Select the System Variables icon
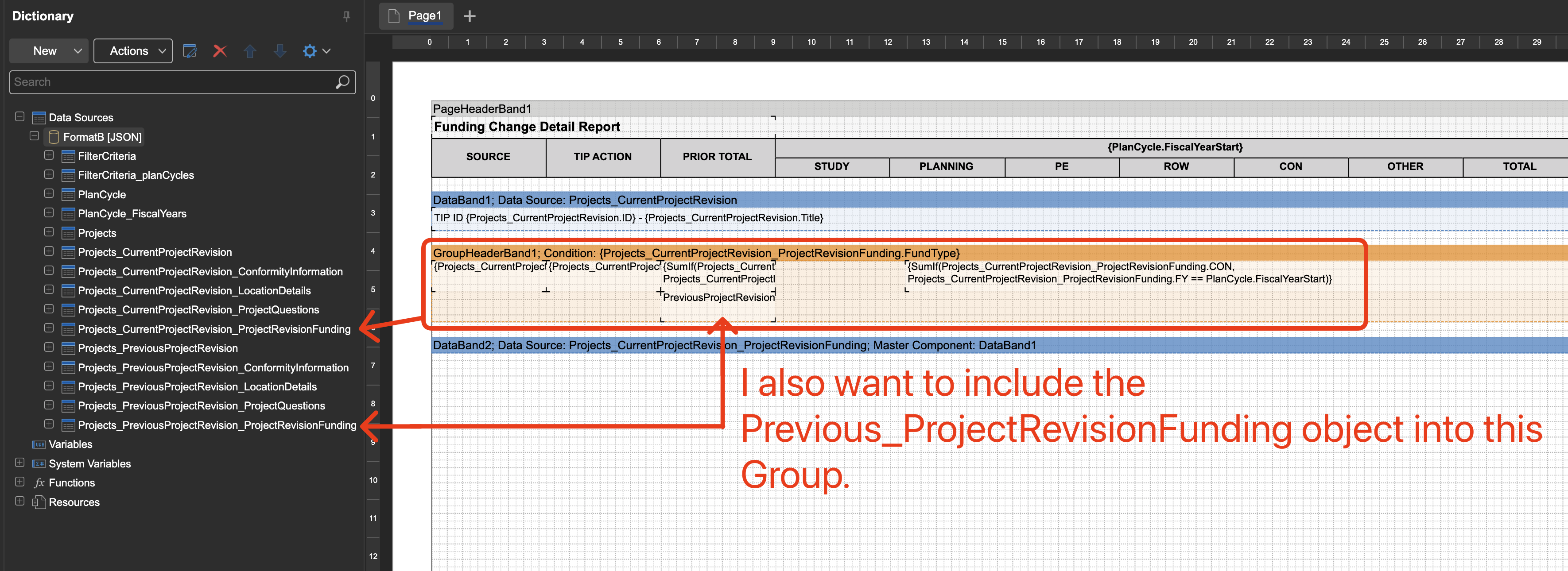1568x571 pixels. 39,464
